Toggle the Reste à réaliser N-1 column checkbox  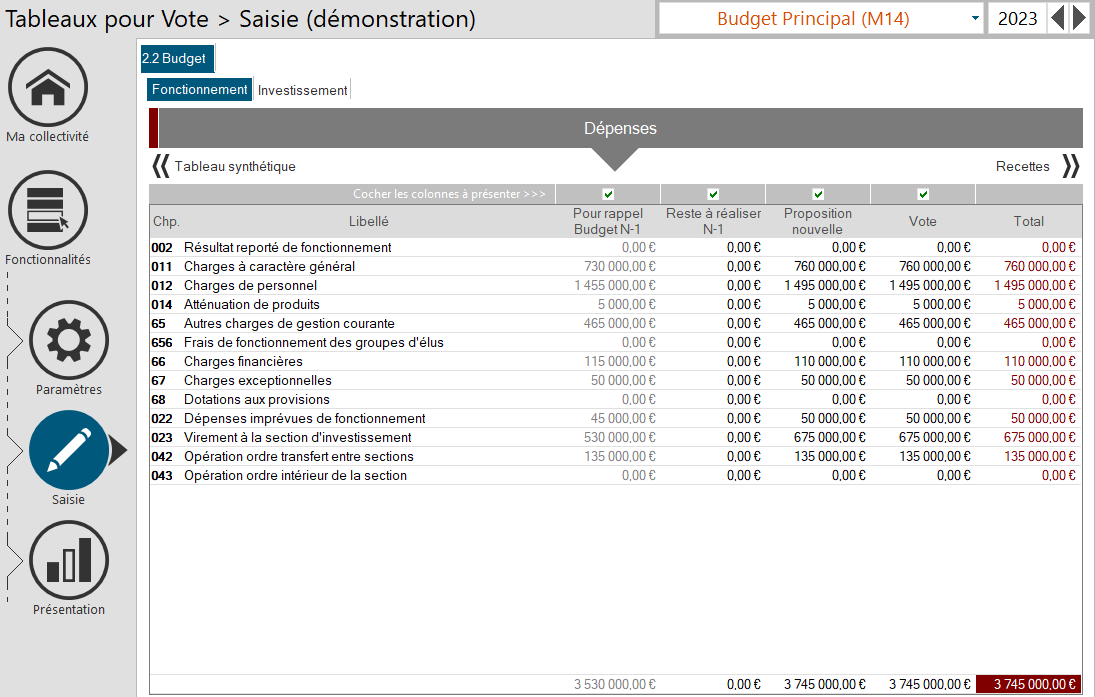click(x=713, y=194)
